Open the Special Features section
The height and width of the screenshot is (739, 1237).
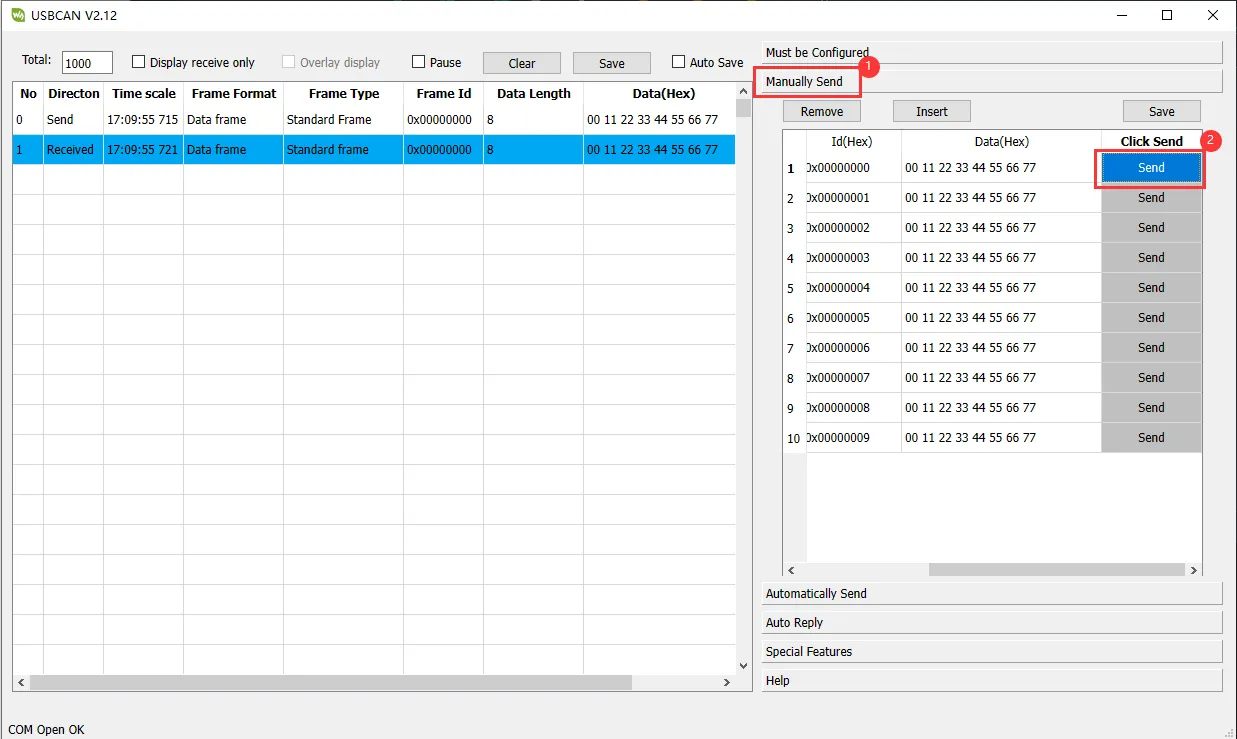click(990, 651)
